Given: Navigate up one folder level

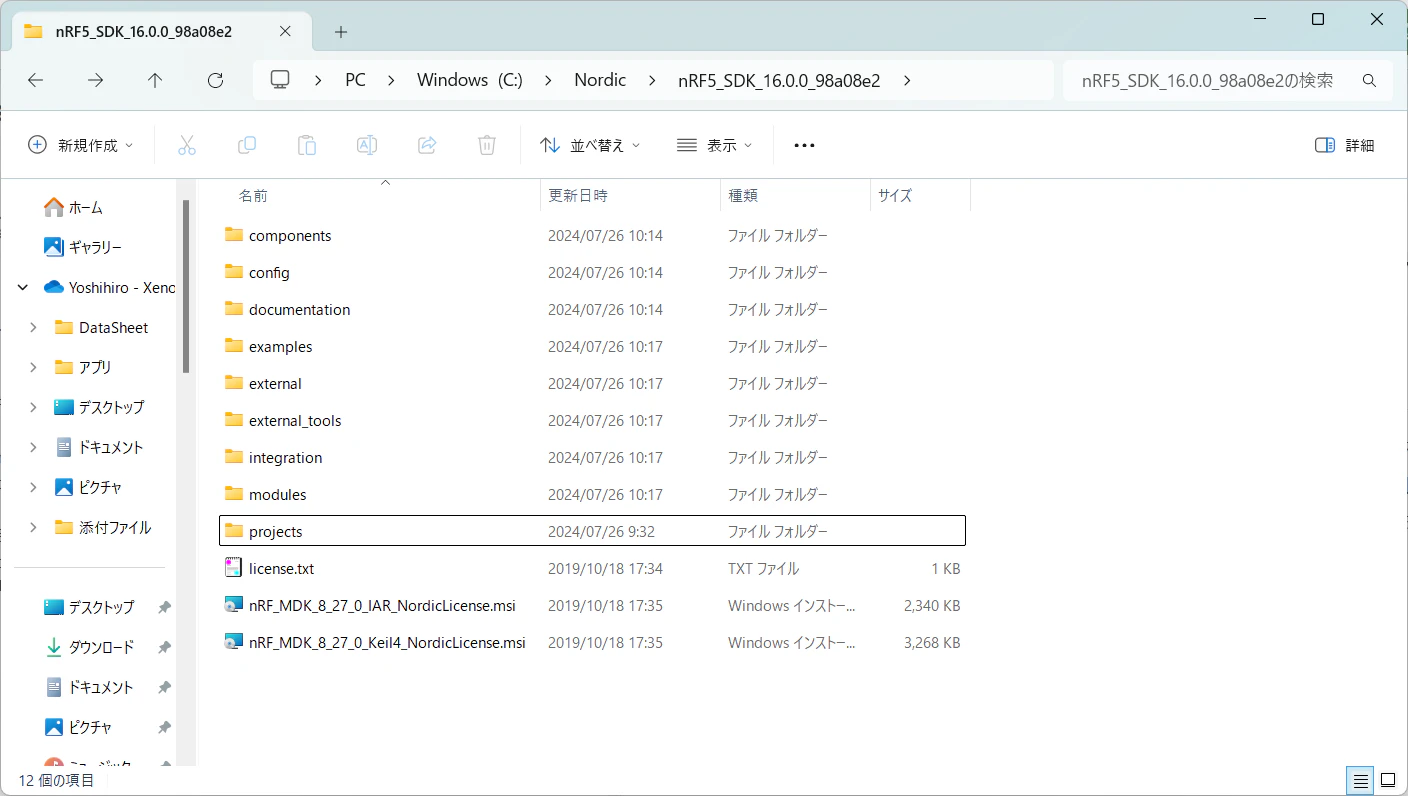Looking at the screenshot, I should click(x=155, y=81).
